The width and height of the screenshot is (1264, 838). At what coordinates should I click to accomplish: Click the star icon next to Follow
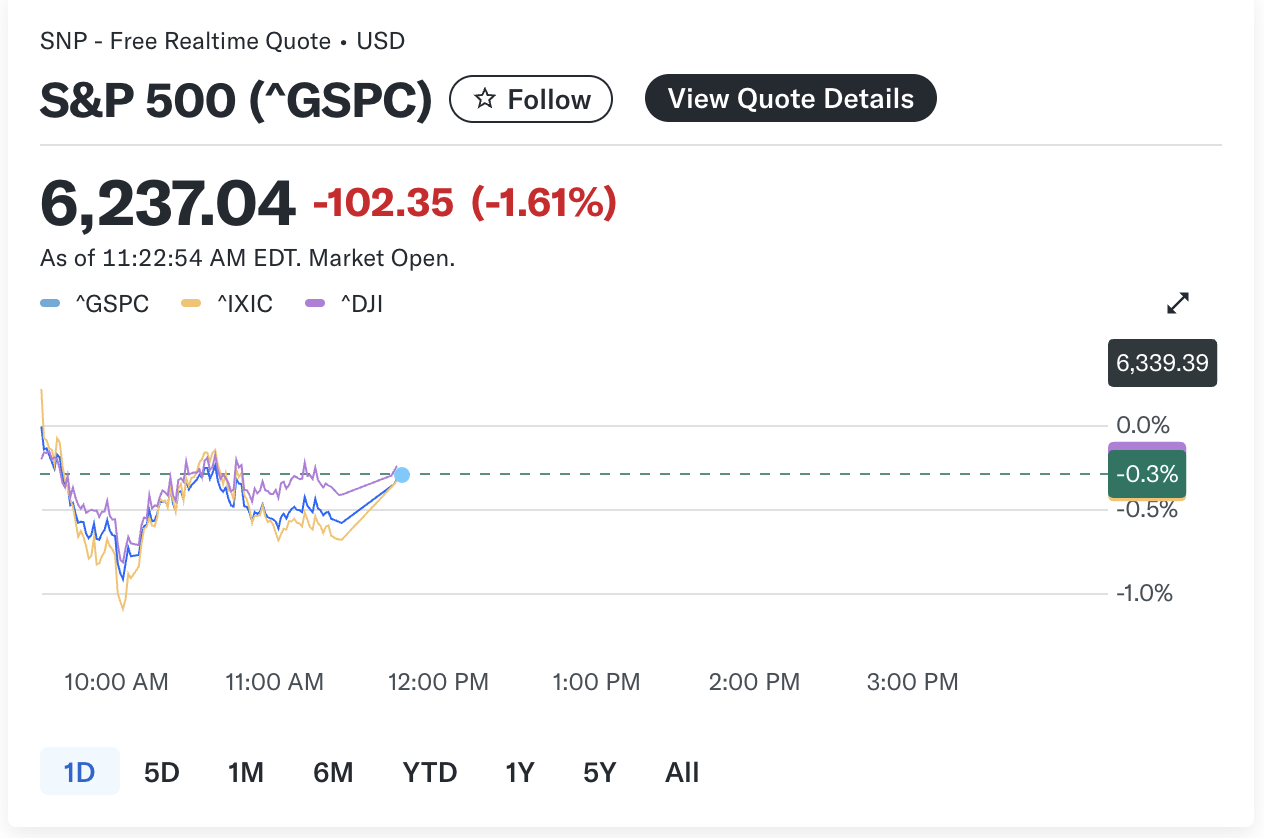[x=484, y=98]
